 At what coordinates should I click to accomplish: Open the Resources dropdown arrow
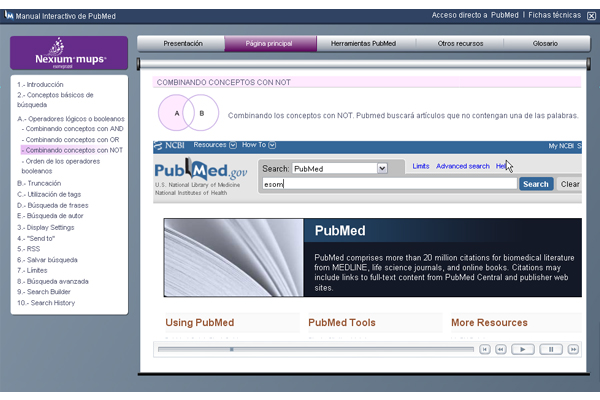pyautogui.click(x=233, y=145)
